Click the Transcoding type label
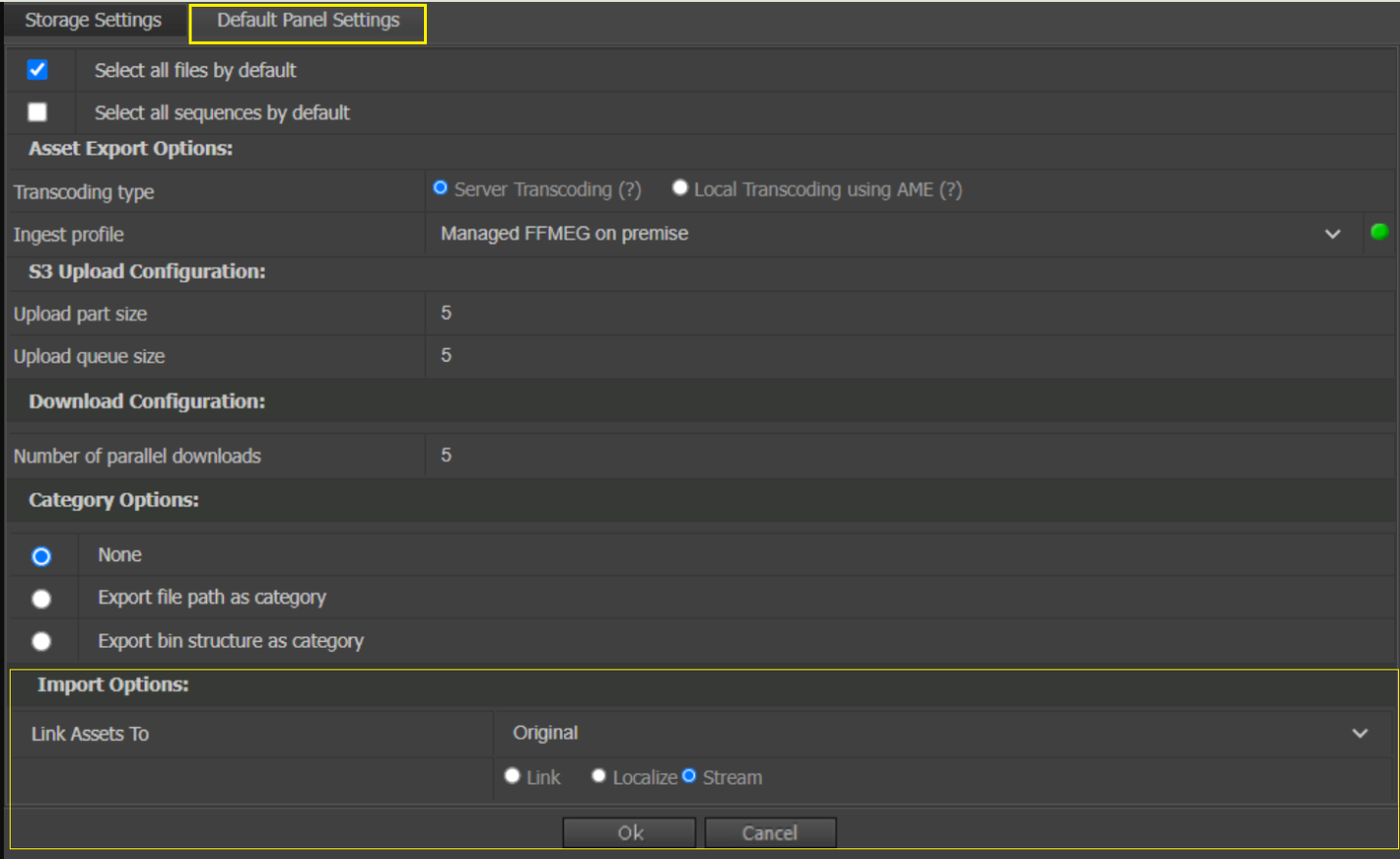 pyautogui.click(x=84, y=193)
